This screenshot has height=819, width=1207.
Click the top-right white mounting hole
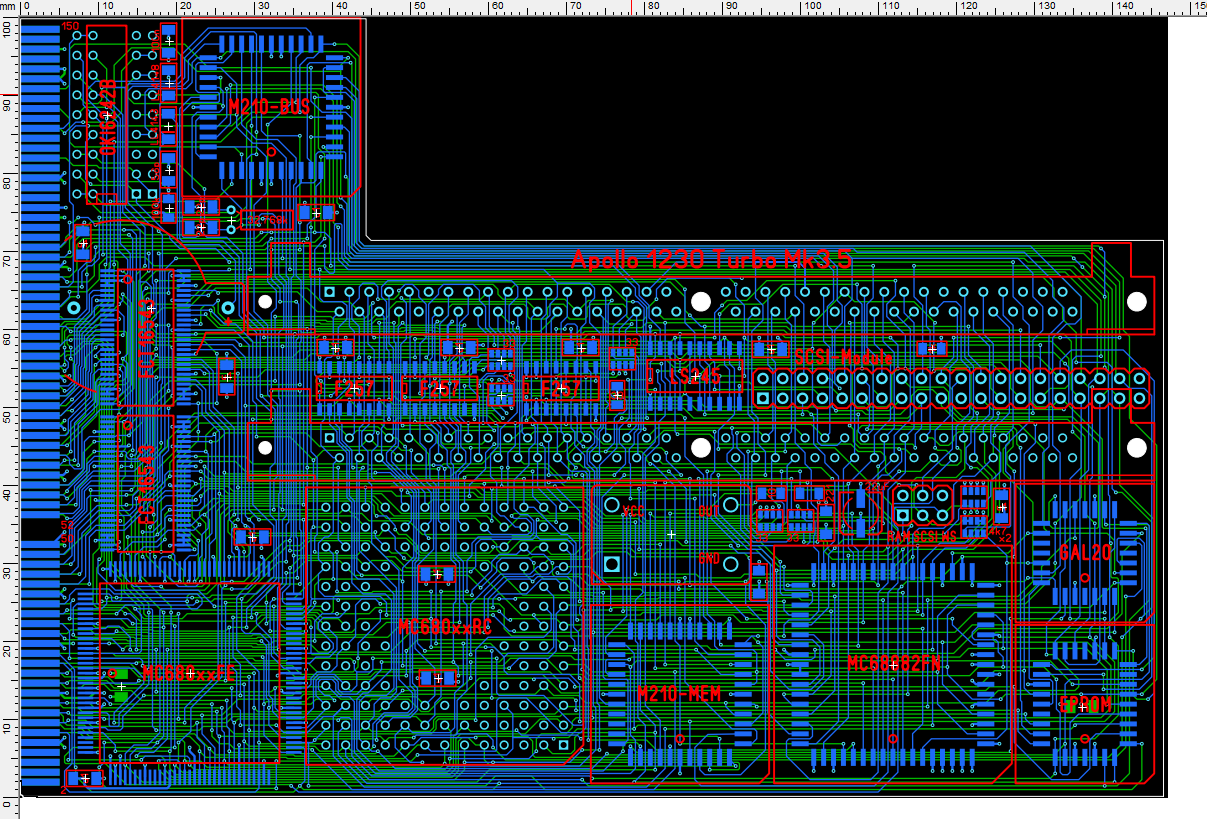[x=1136, y=300]
